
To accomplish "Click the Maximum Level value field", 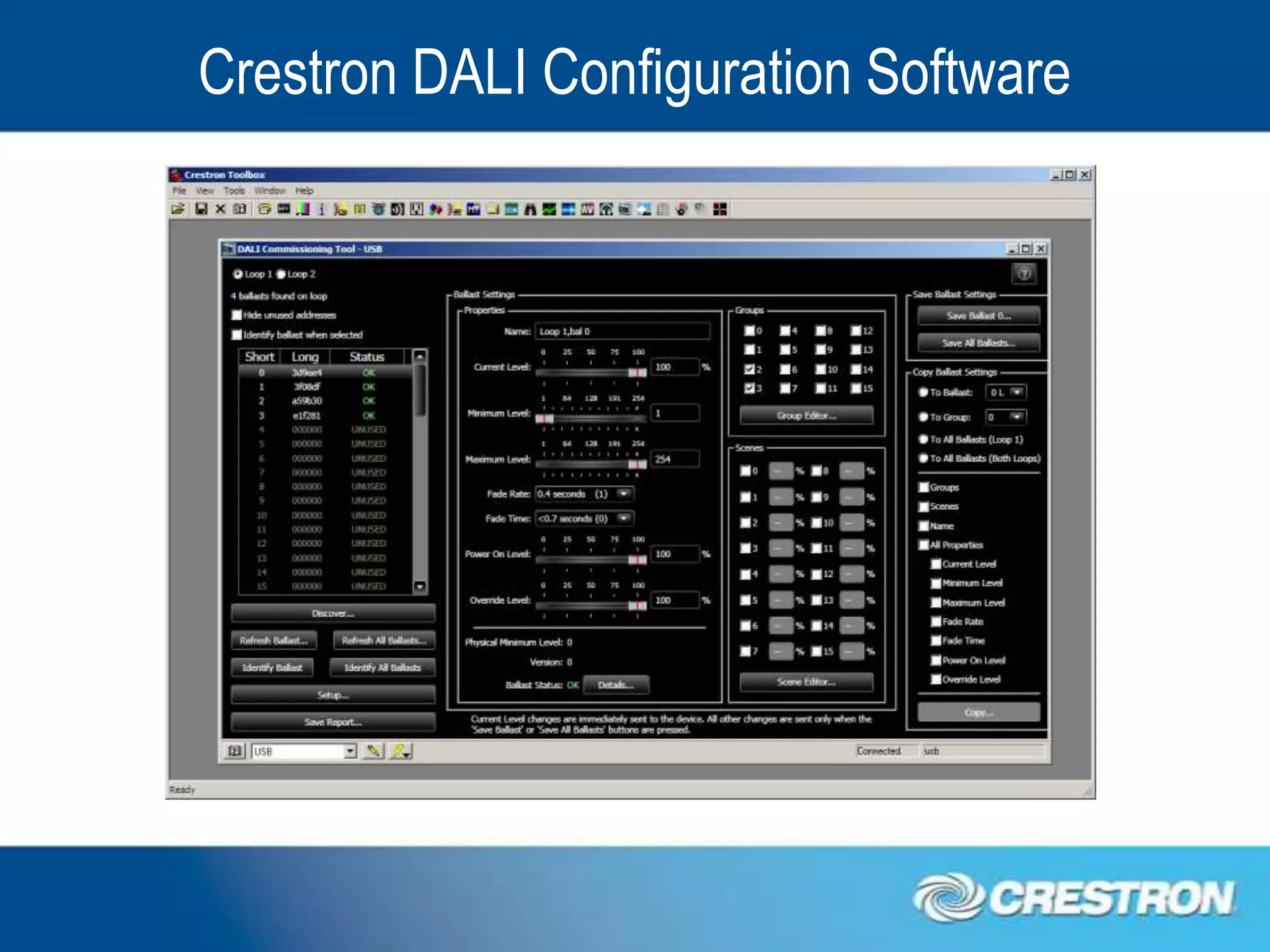I will 675,459.
